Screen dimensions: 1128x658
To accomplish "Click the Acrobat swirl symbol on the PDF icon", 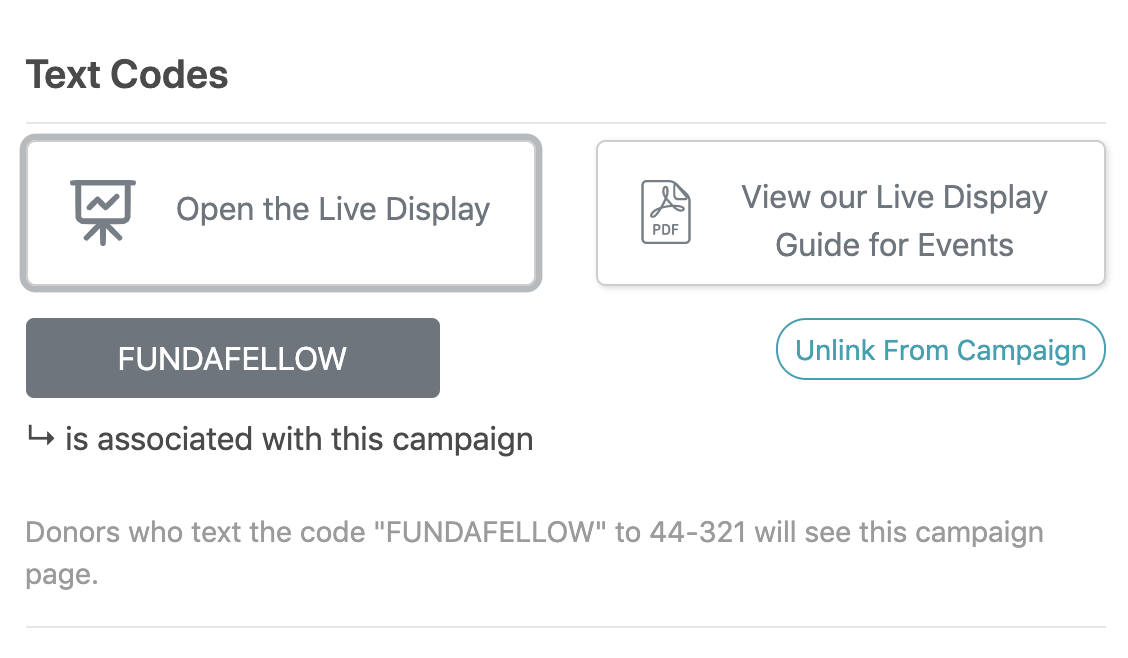I will click(x=668, y=201).
